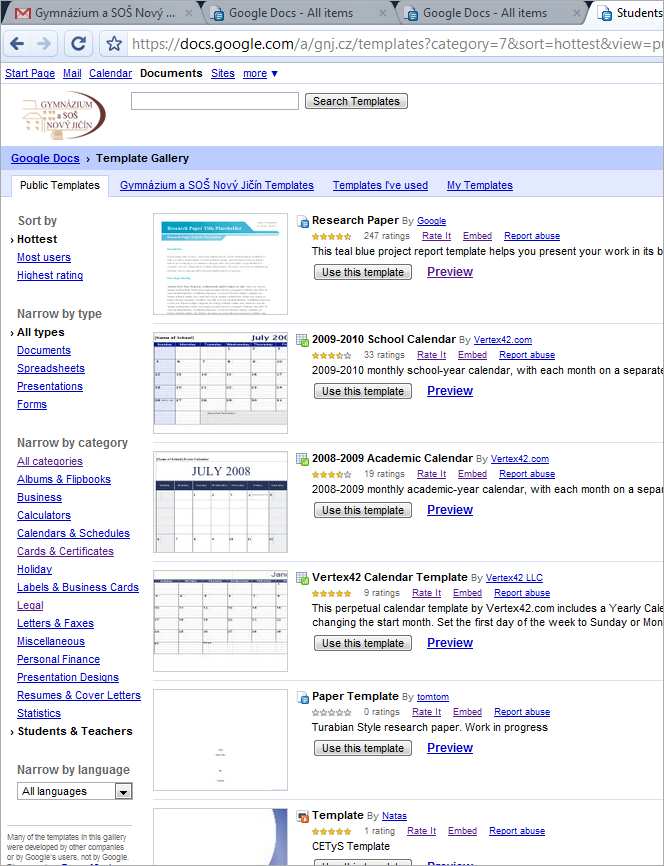Use the 2009-2010 School Calendar template
The image size is (664, 866).
tap(363, 391)
